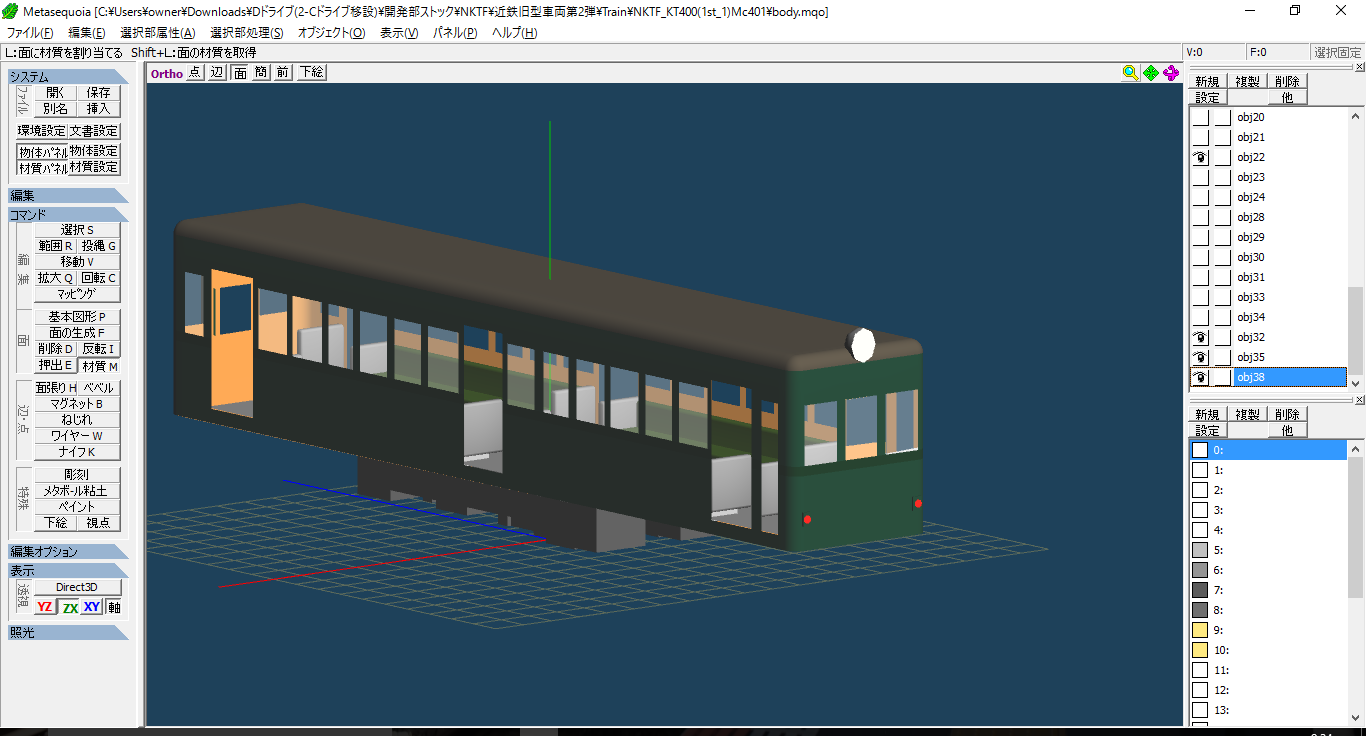The width and height of the screenshot is (1366, 736).
Task: Select the ペイント paint command
Action: click(77, 507)
